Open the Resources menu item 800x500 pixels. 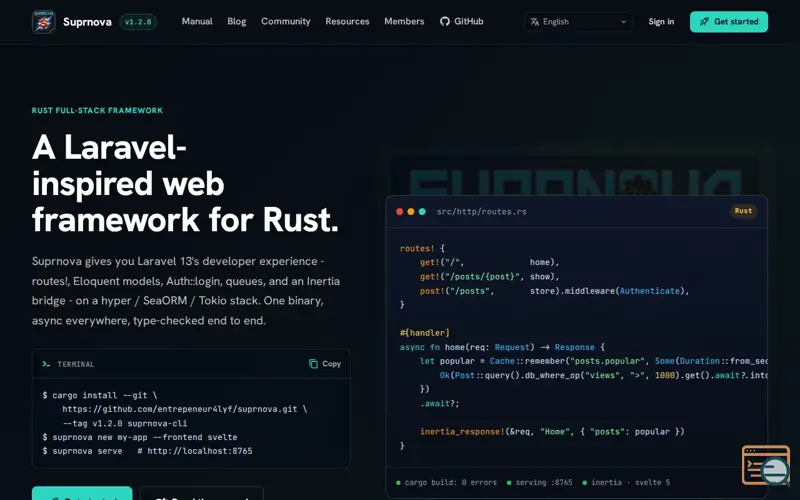pyautogui.click(x=347, y=21)
